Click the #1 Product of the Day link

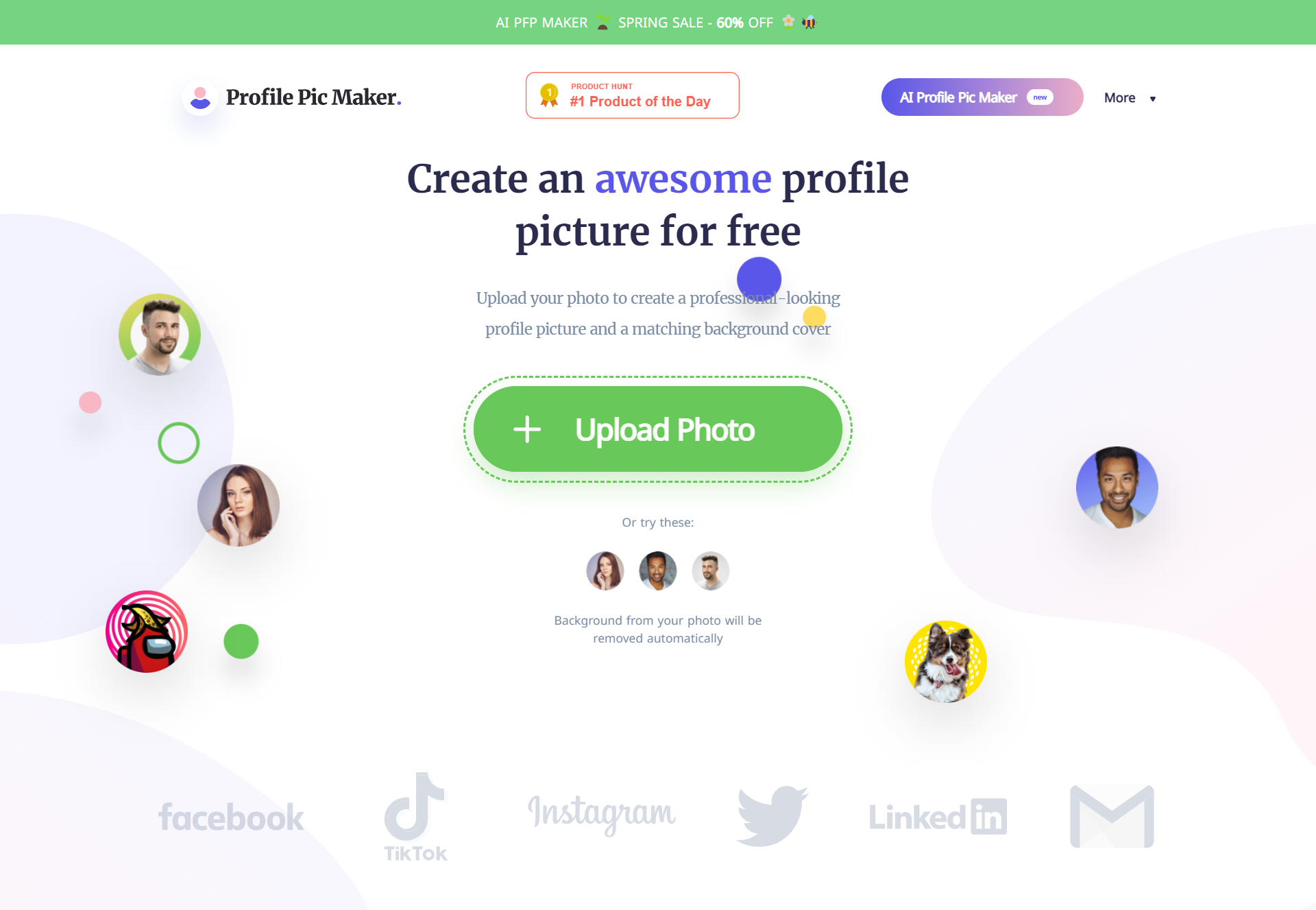point(633,95)
